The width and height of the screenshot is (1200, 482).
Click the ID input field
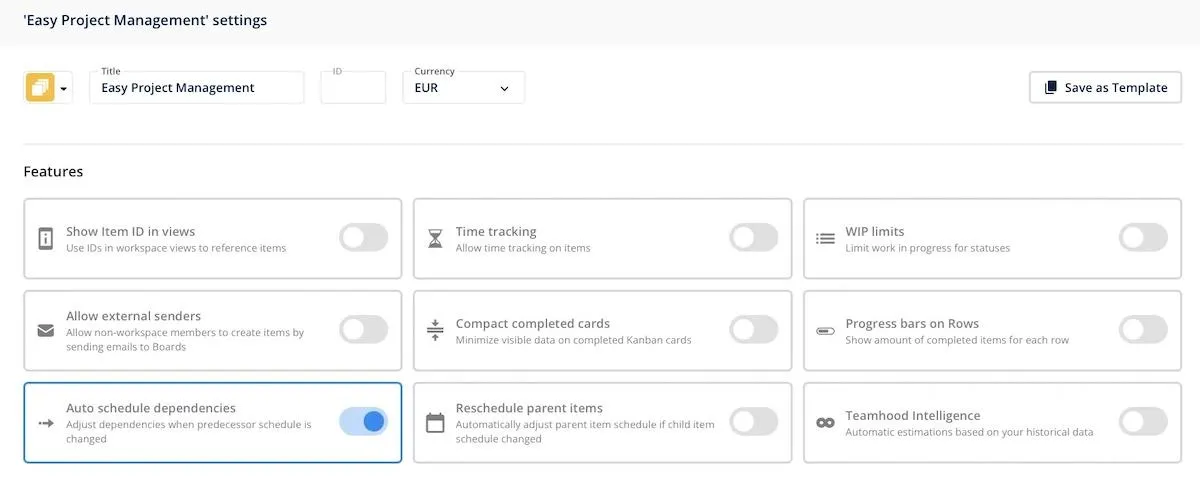(x=353, y=87)
